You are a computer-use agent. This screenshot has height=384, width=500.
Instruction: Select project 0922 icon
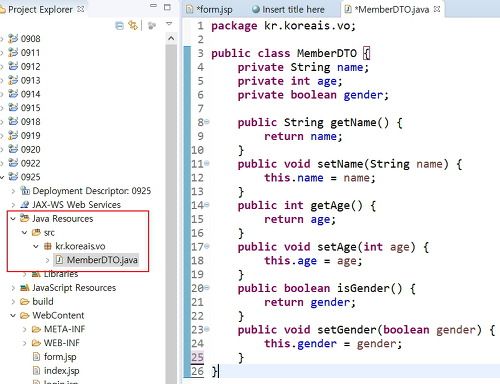click(x=13, y=163)
